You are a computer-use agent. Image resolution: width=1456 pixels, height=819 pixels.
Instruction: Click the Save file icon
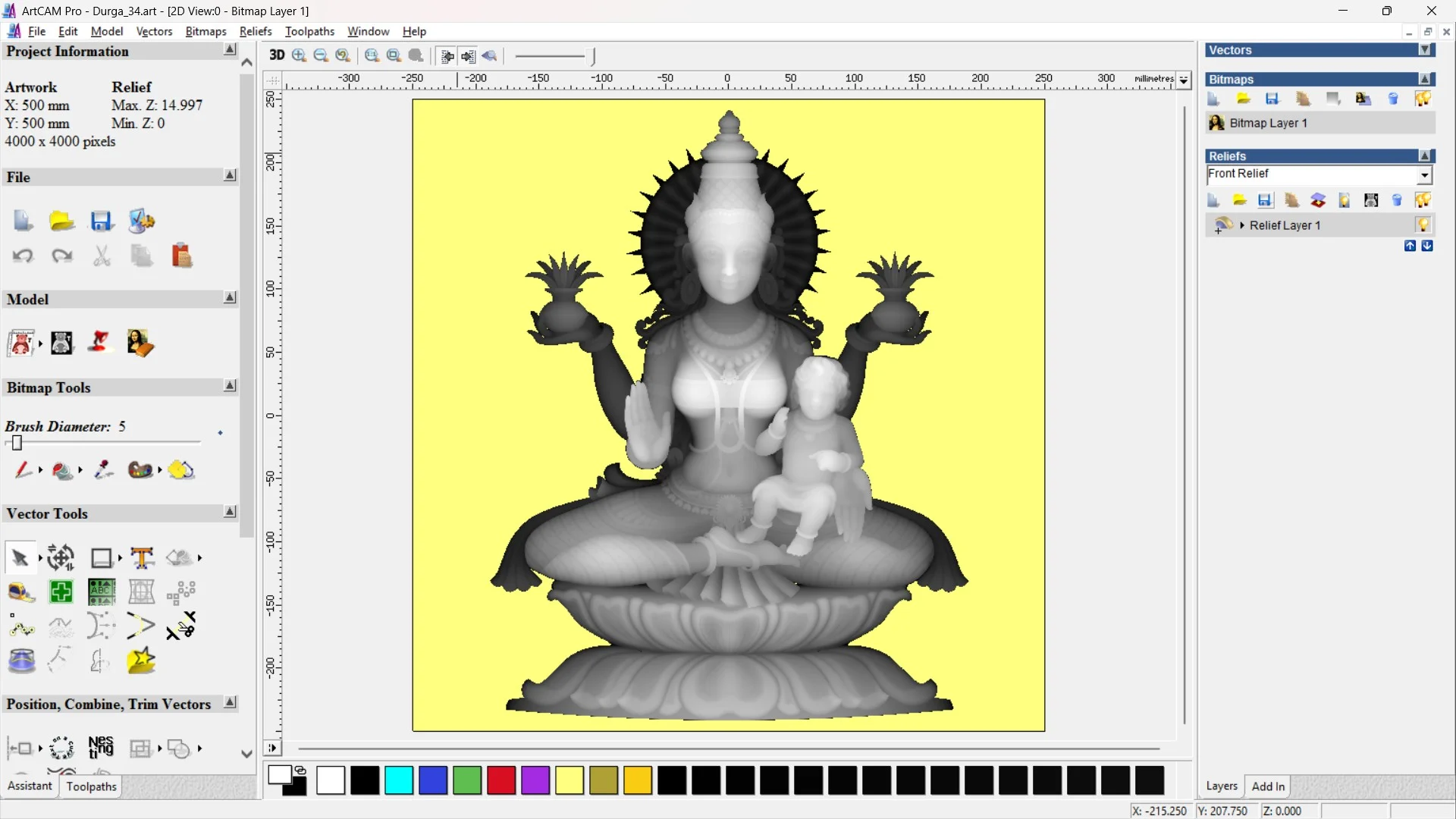(x=101, y=221)
